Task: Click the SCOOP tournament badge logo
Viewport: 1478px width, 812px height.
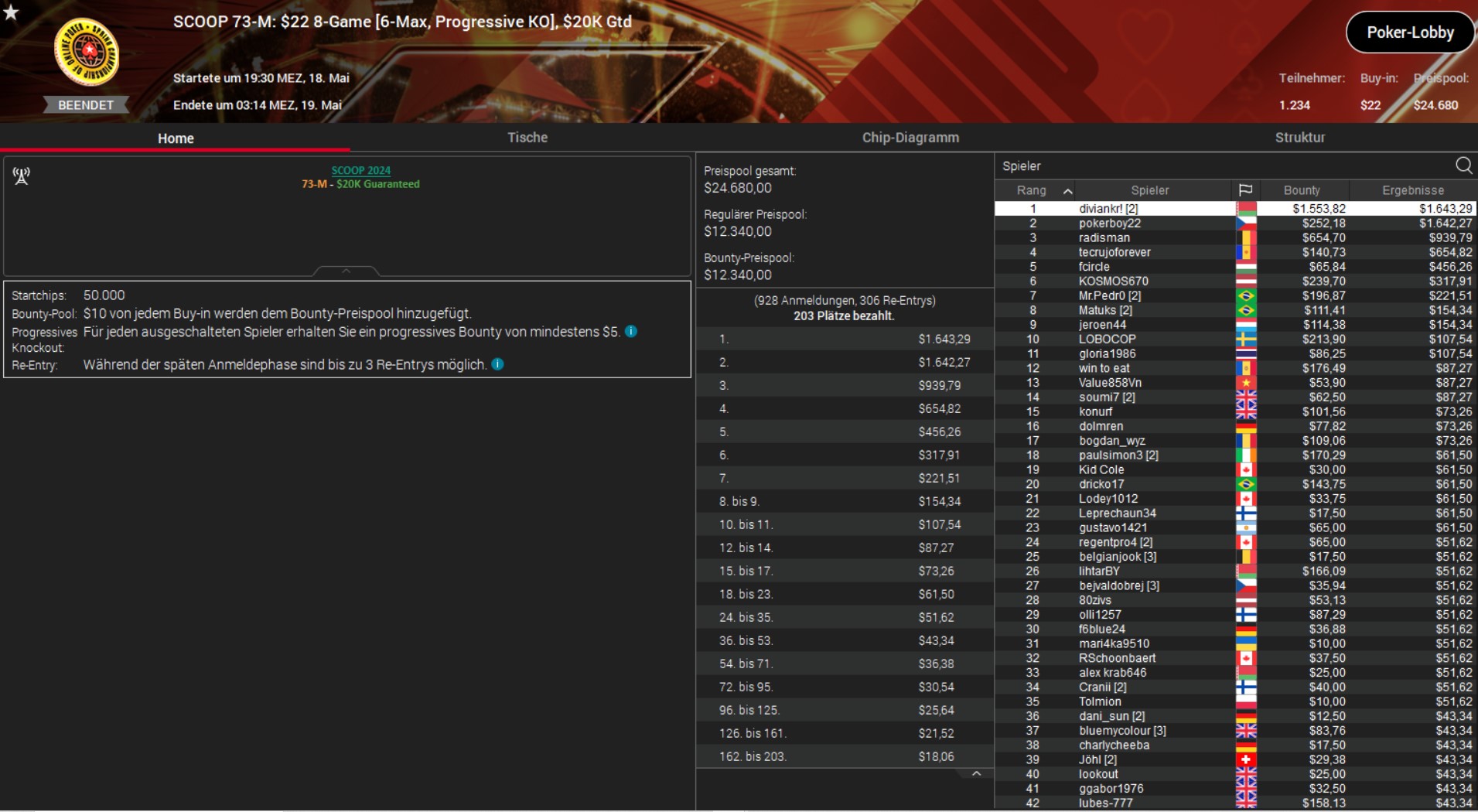Action: (x=86, y=52)
